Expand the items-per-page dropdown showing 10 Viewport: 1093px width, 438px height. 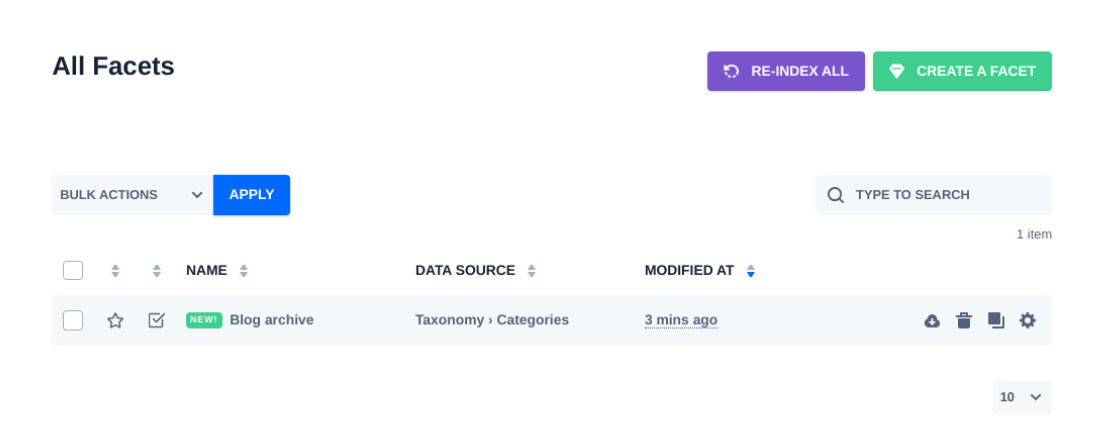[x=1021, y=397]
